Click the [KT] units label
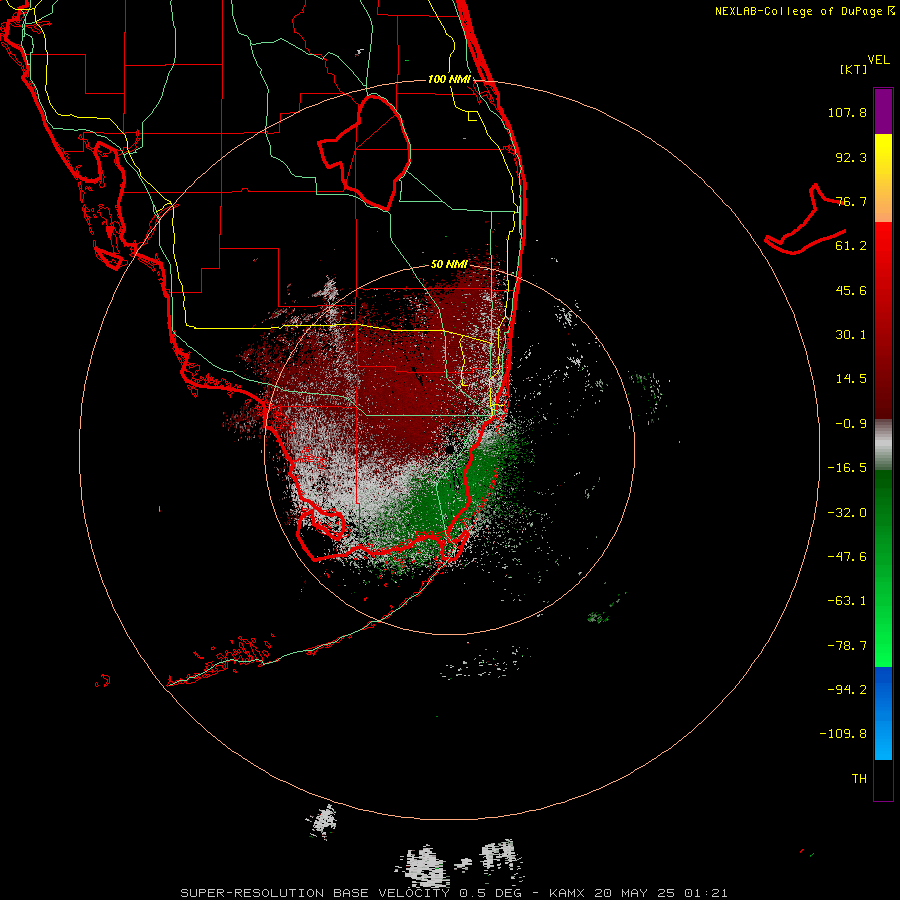Screen dimensions: 900x900 854,69
